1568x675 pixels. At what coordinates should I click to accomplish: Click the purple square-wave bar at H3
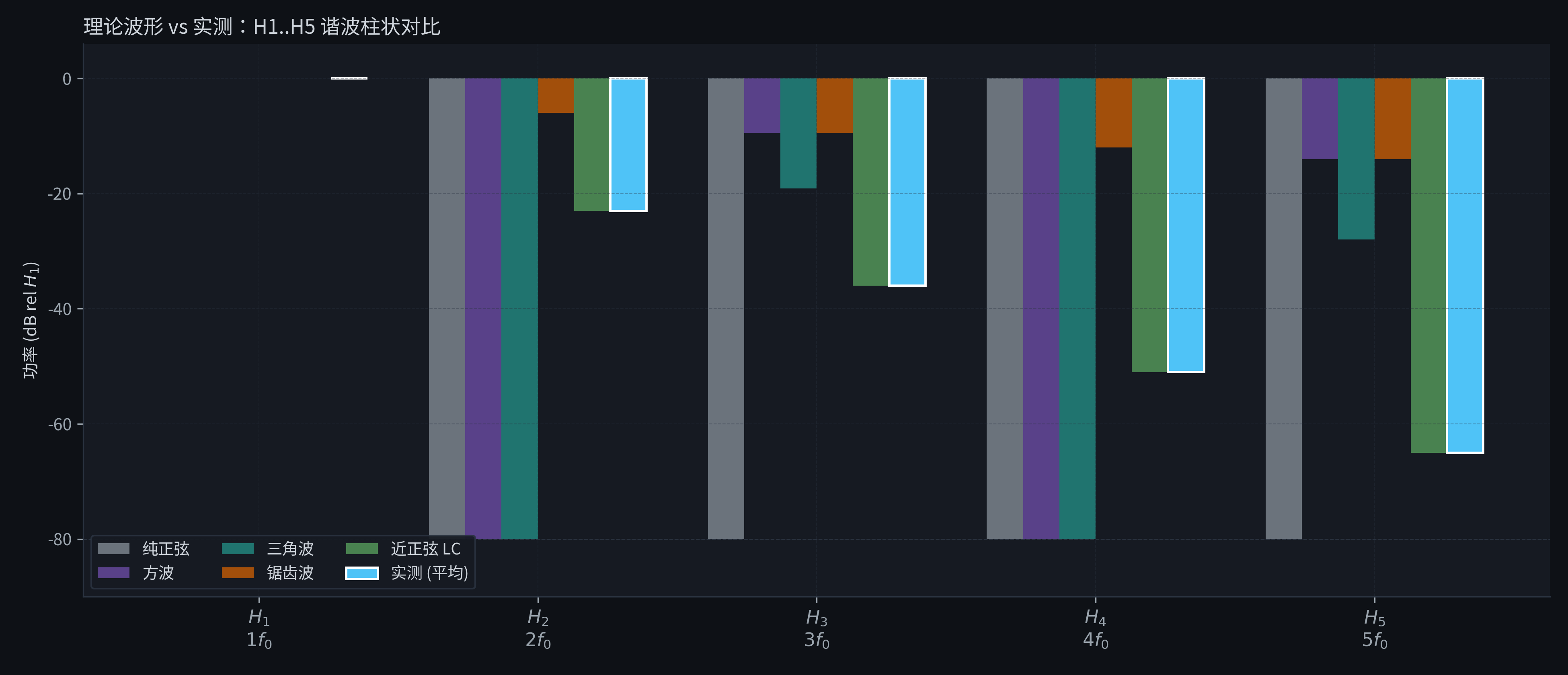click(x=762, y=106)
